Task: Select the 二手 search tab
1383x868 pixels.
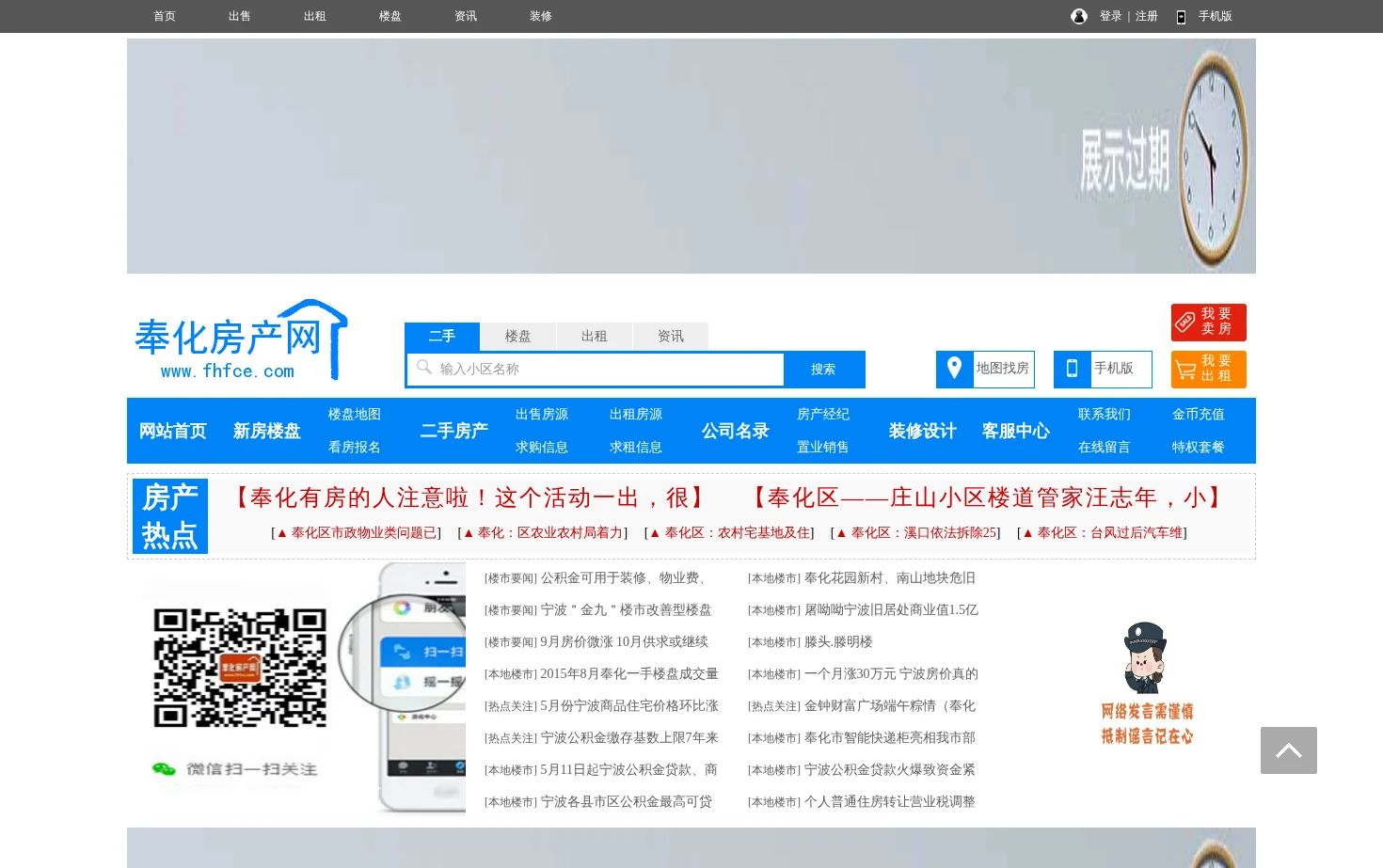Action: click(442, 337)
